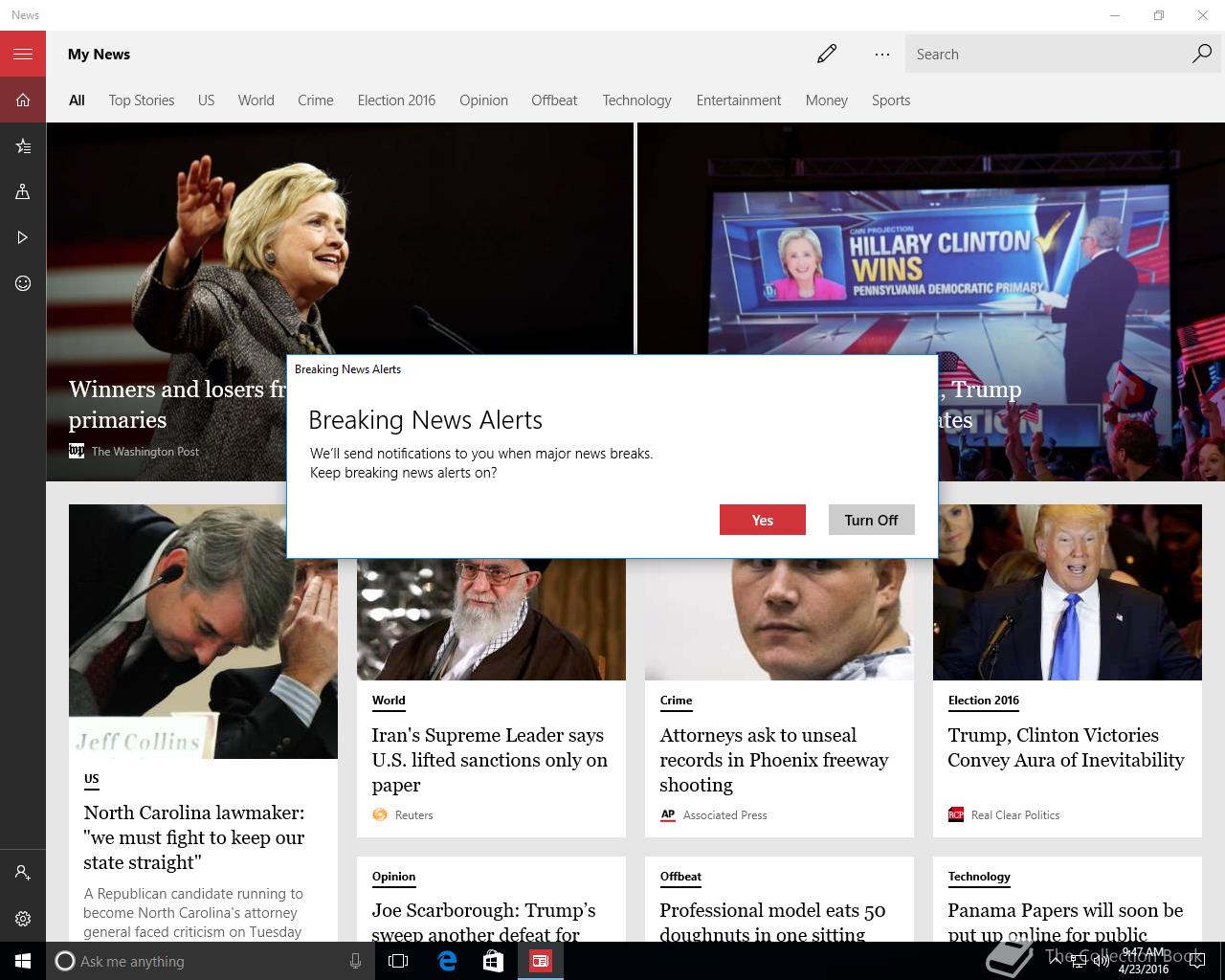Open Videos play icon in sidebar
This screenshot has width=1225, height=980.
(x=23, y=237)
